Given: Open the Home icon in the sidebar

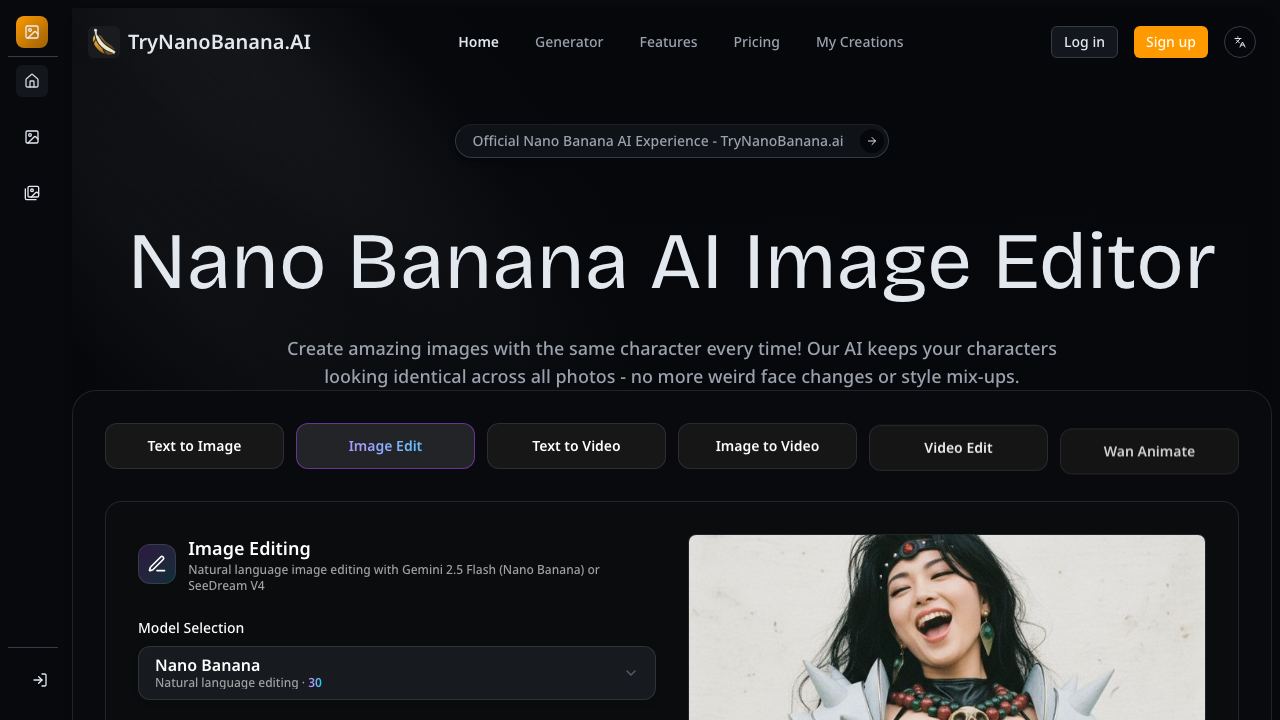Looking at the screenshot, I should point(32,81).
